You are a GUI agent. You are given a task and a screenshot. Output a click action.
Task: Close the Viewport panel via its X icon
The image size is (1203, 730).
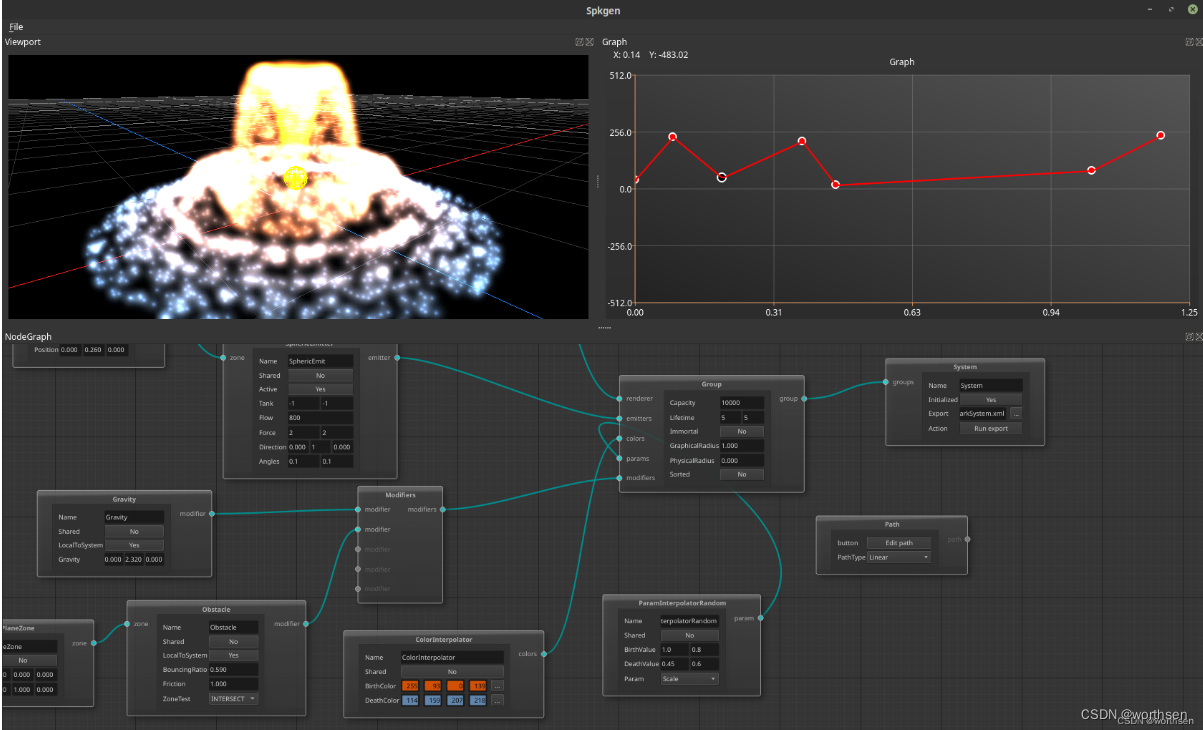click(589, 42)
